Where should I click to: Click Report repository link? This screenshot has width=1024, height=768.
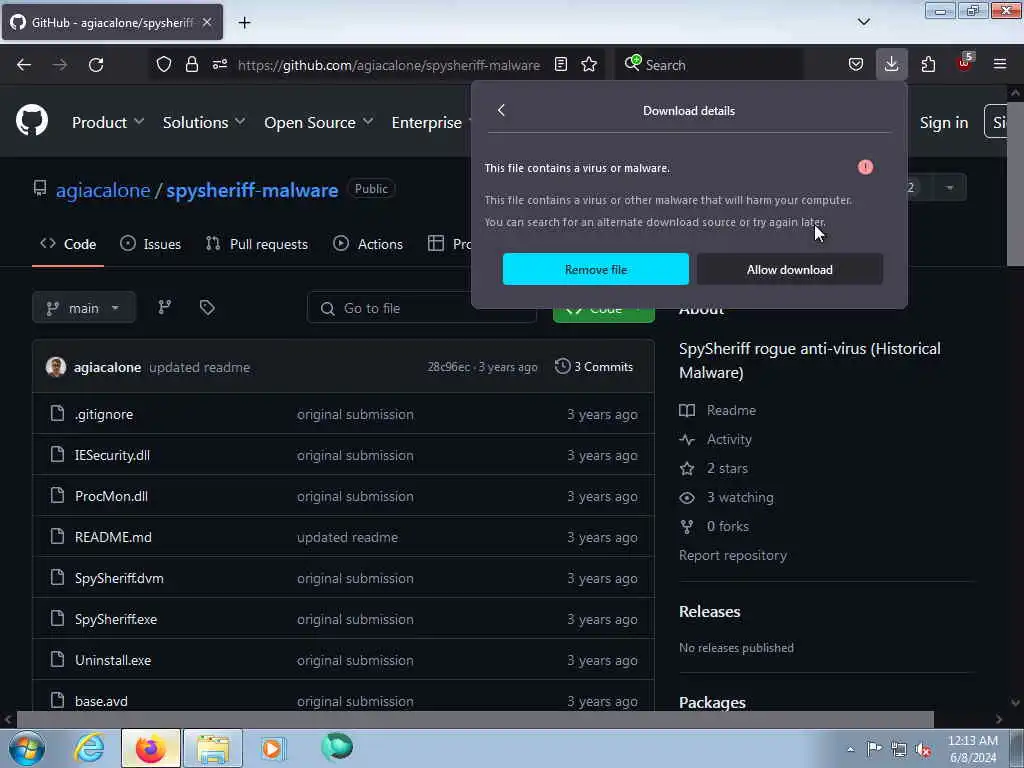point(733,555)
